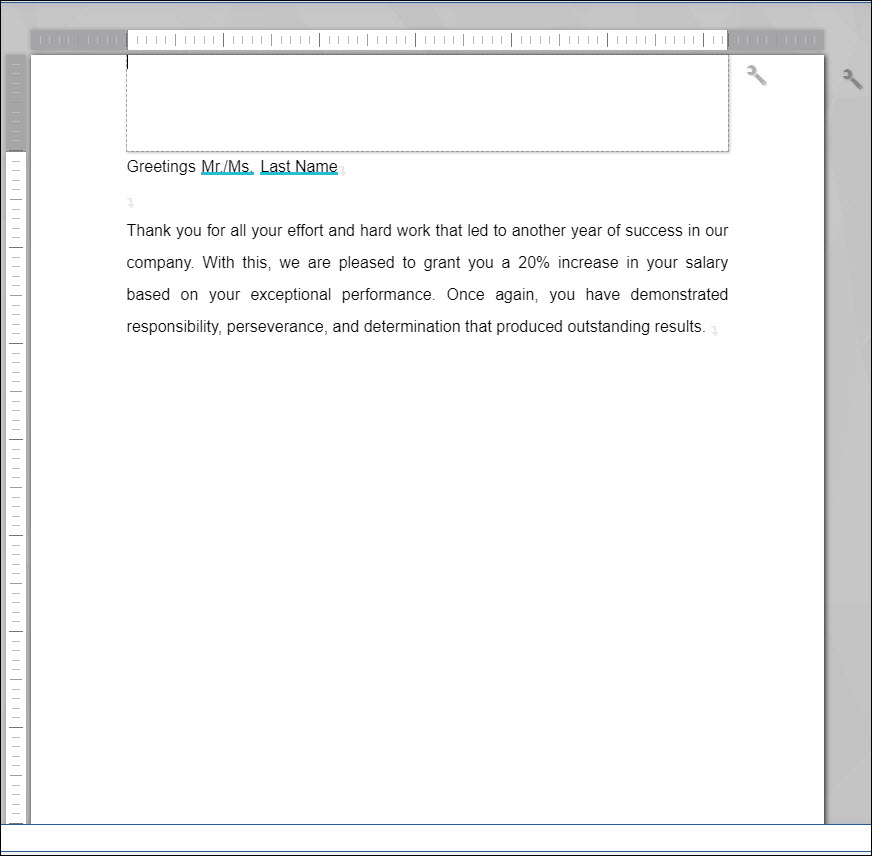The height and width of the screenshot is (856, 872).
Task: Place cursor on "Thank you" in the paragraph
Action: coord(160,231)
